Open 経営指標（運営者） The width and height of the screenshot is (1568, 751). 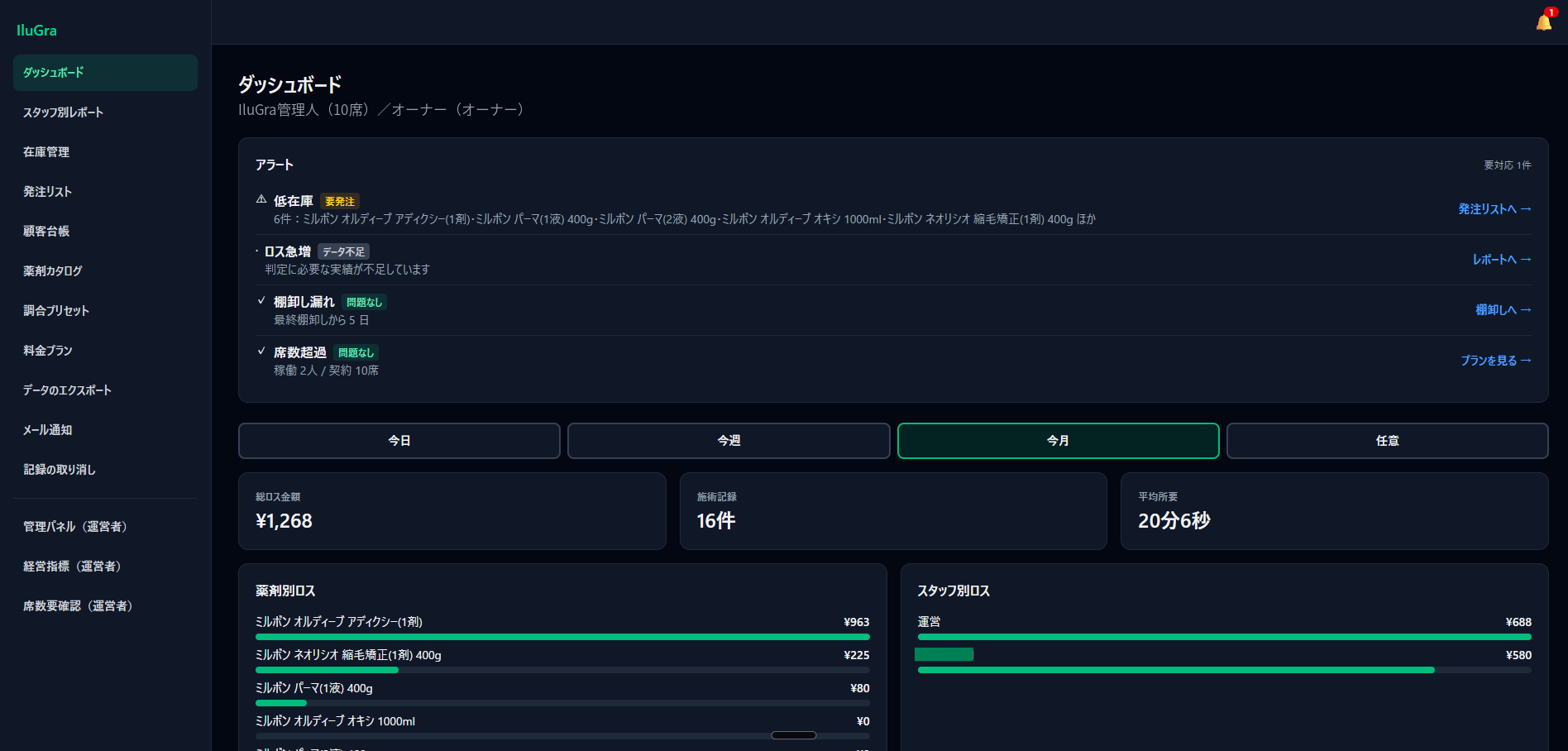(x=105, y=567)
